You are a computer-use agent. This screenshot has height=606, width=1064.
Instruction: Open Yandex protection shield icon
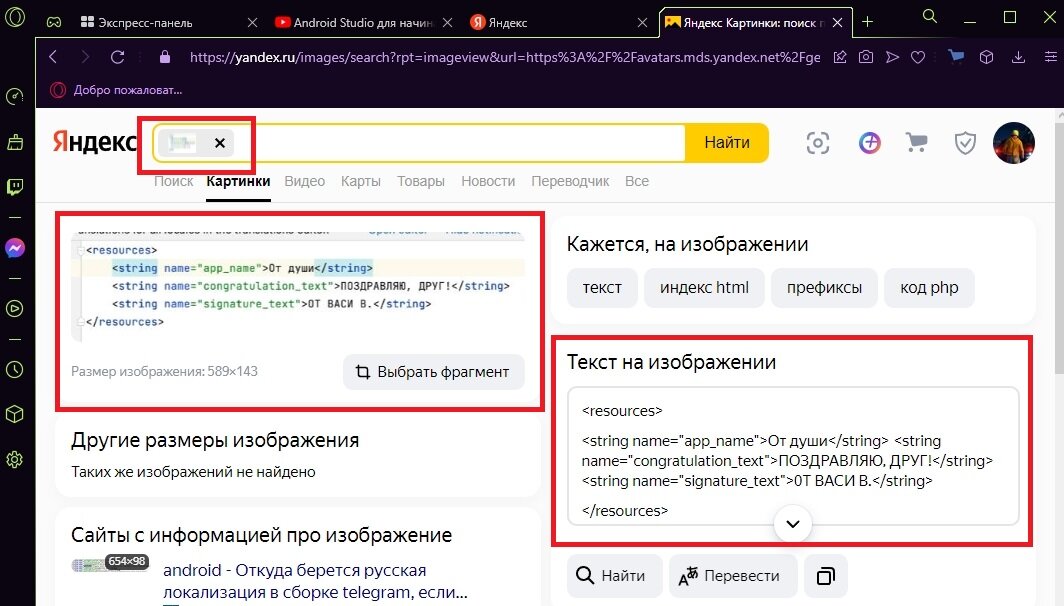click(x=965, y=143)
